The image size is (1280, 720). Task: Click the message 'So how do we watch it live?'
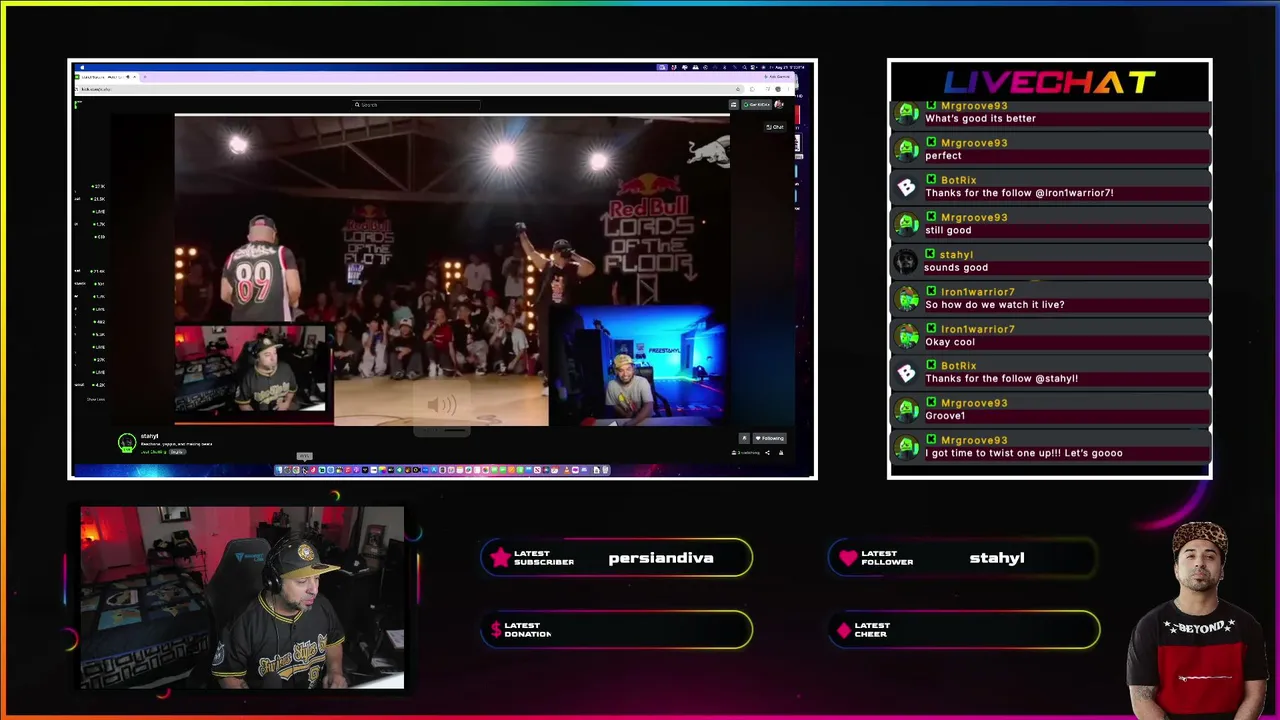[x=994, y=305]
